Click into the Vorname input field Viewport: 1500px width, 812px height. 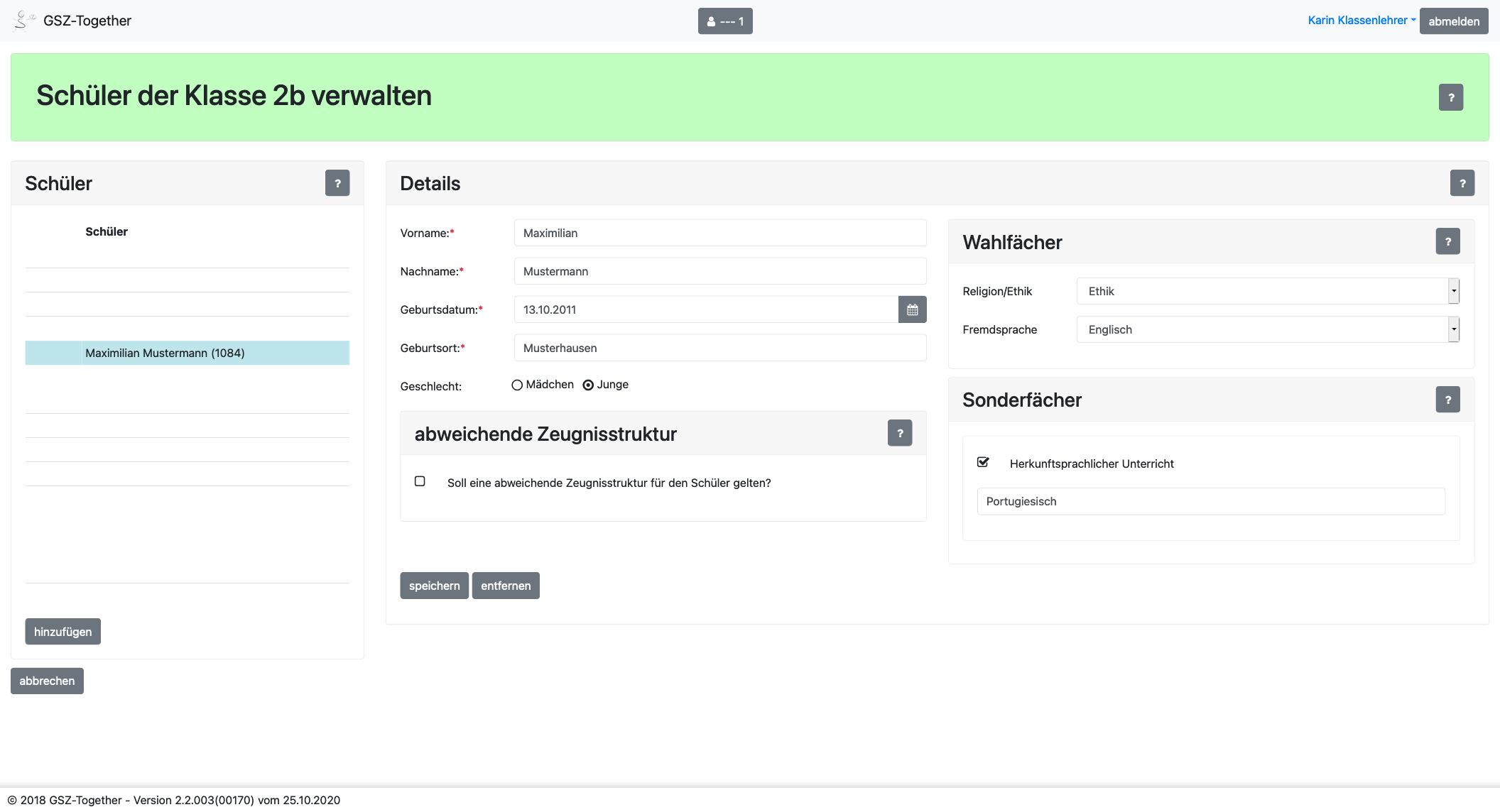719,233
